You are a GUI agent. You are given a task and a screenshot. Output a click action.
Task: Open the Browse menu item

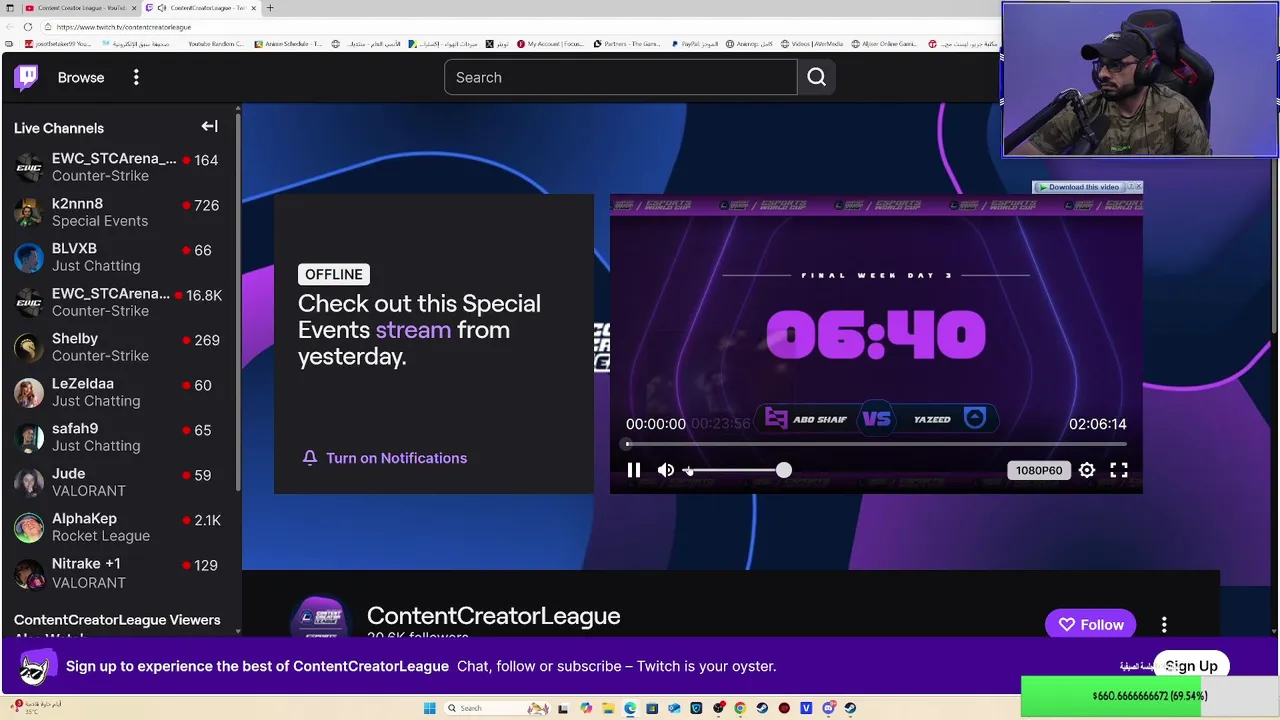81,77
